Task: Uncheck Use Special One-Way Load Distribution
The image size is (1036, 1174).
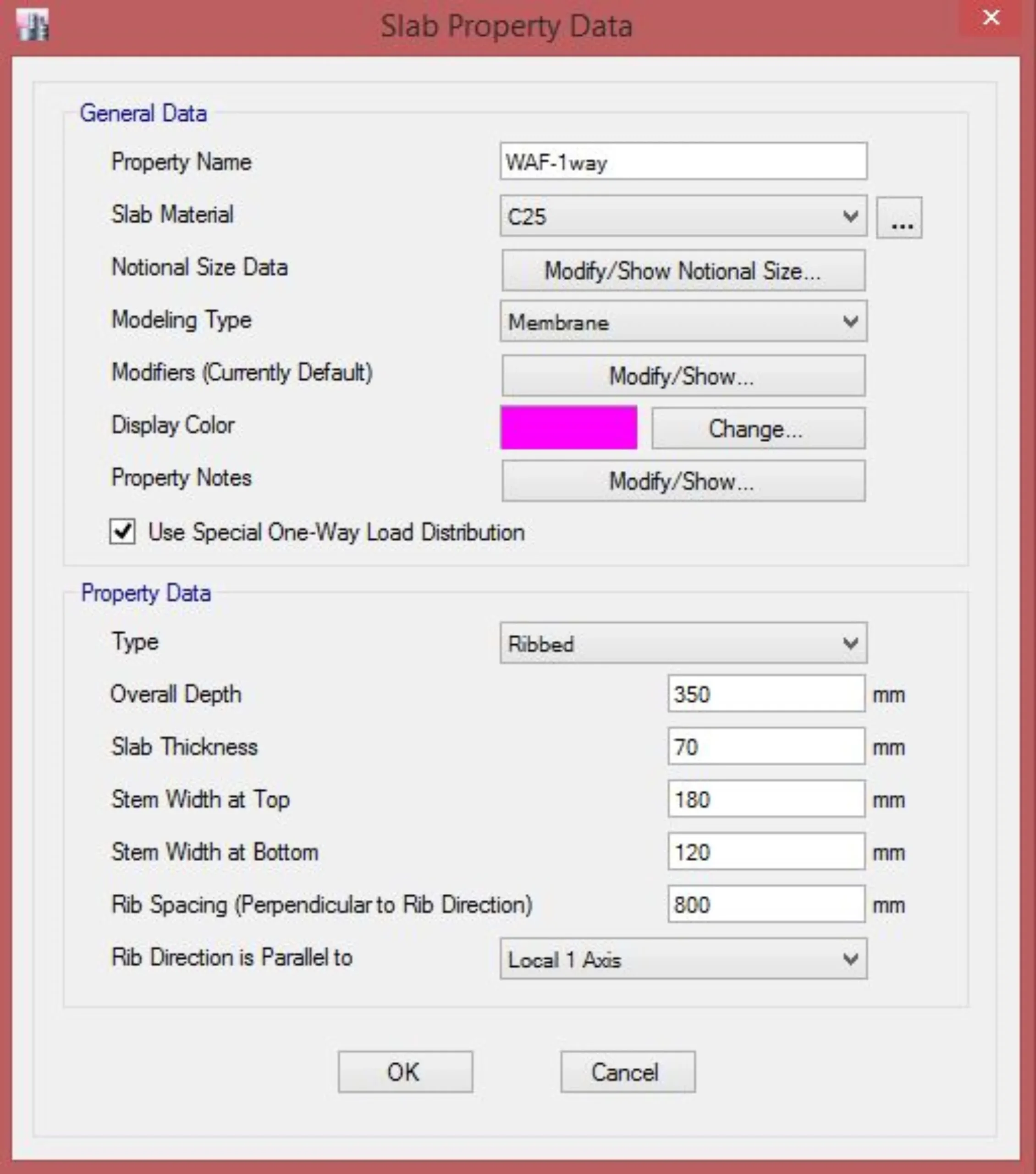Action: point(122,532)
